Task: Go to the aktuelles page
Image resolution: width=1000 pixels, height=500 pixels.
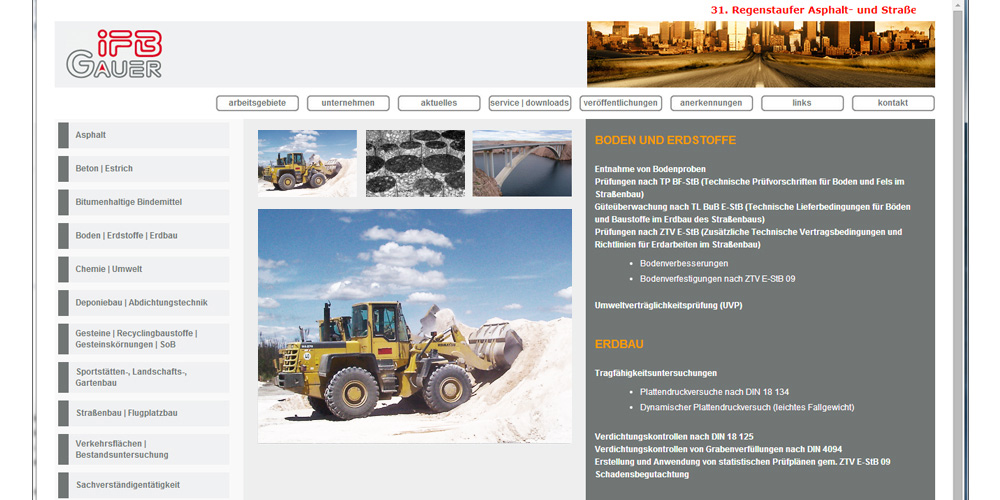Action: tap(439, 103)
